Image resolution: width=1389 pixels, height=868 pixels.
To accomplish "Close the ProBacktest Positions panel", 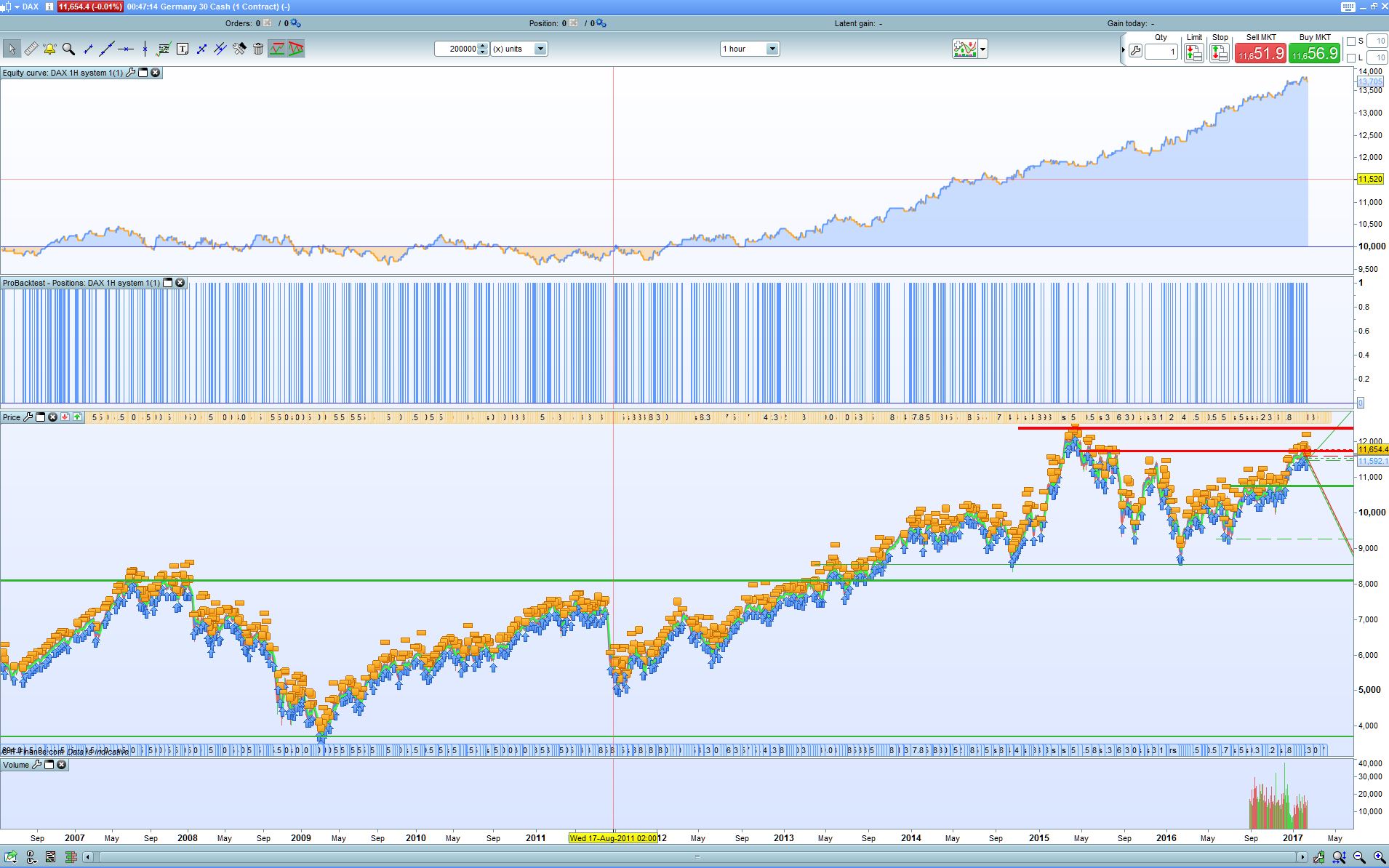I will click(180, 283).
